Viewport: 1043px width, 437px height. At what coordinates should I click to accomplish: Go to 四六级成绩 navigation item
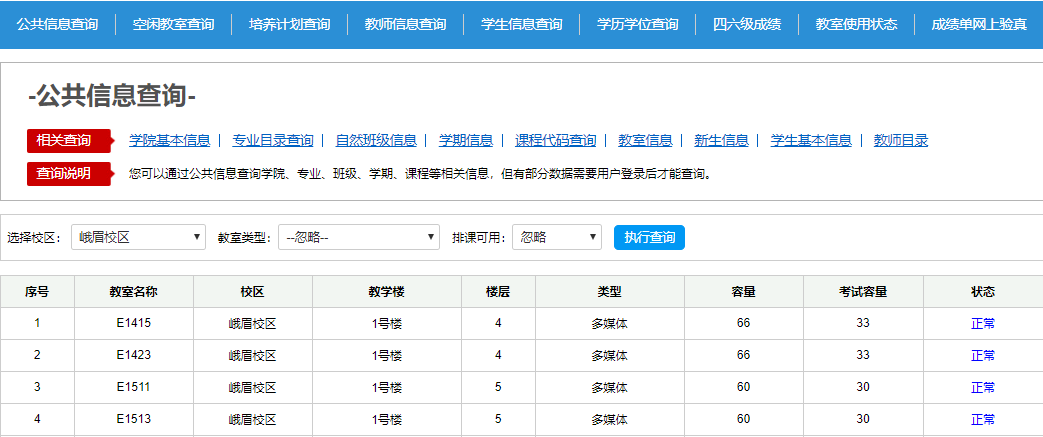pos(747,24)
